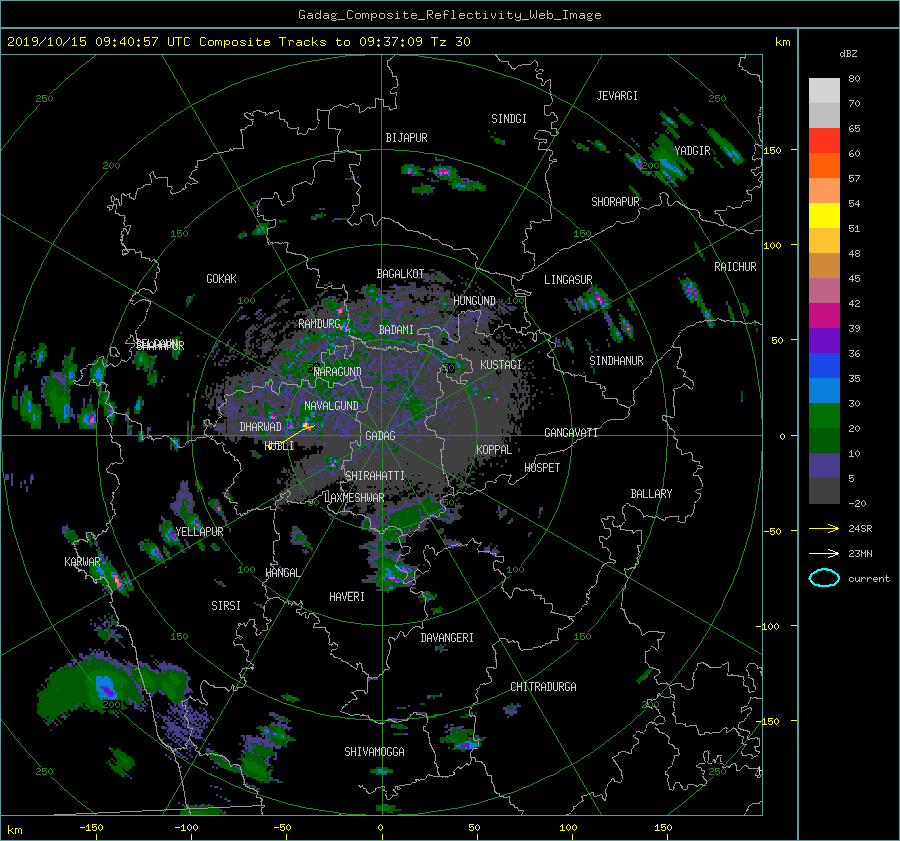This screenshot has height=841, width=900.
Task: Click the BAGALKOT city label
Action: click(400, 274)
